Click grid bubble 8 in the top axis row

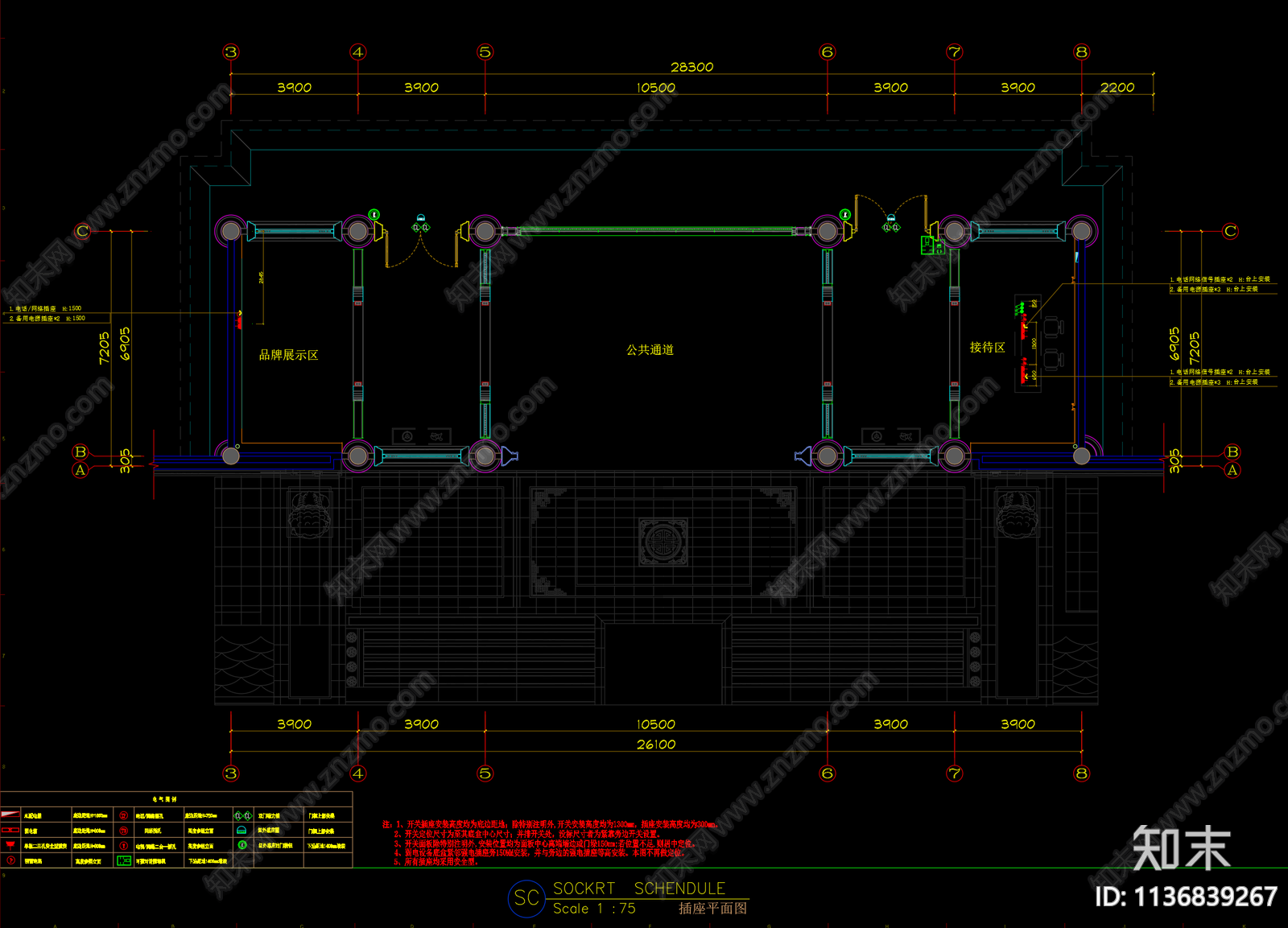point(1081,52)
